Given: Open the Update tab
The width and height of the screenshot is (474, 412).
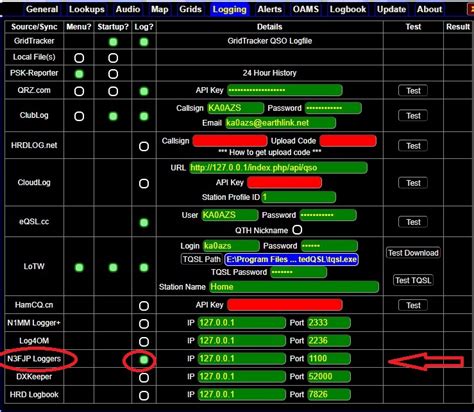Looking at the screenshot, I should (391, 9).
